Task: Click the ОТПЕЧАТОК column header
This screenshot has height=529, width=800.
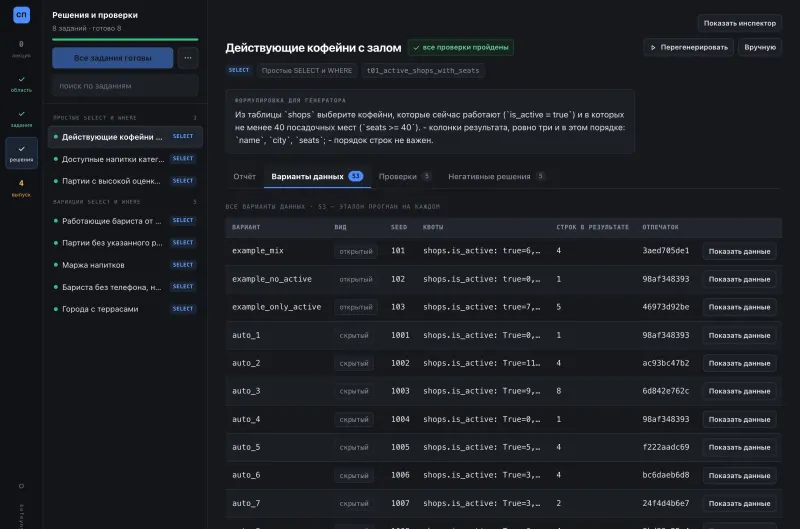Action: [x=660, y=227]
